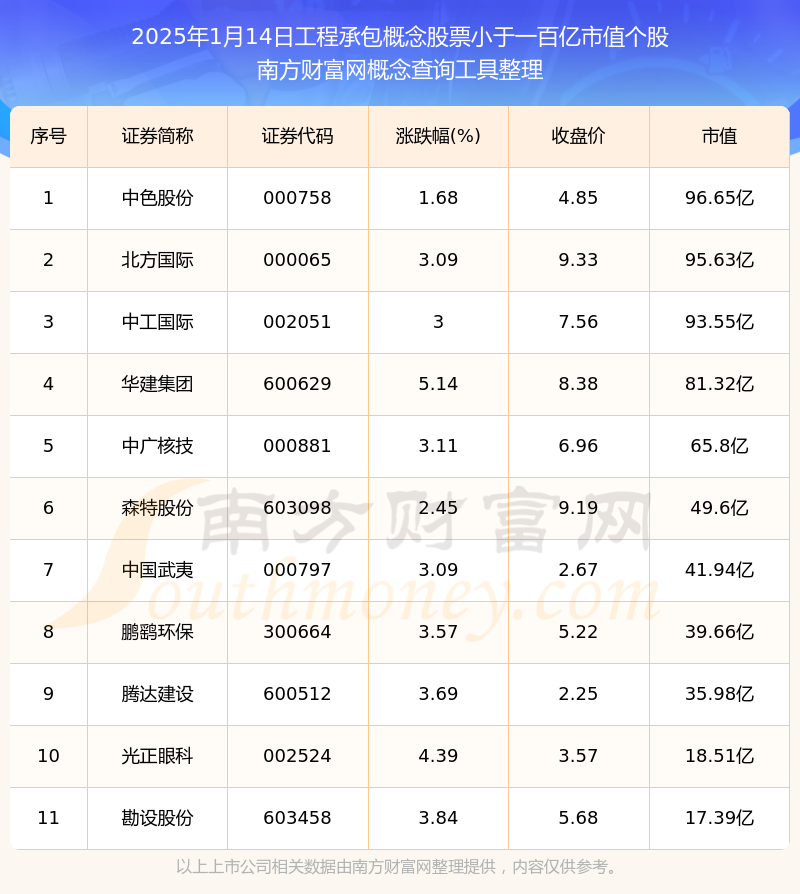
Task: Click the 收盘价 column header
Action: (x=578, y=136)
